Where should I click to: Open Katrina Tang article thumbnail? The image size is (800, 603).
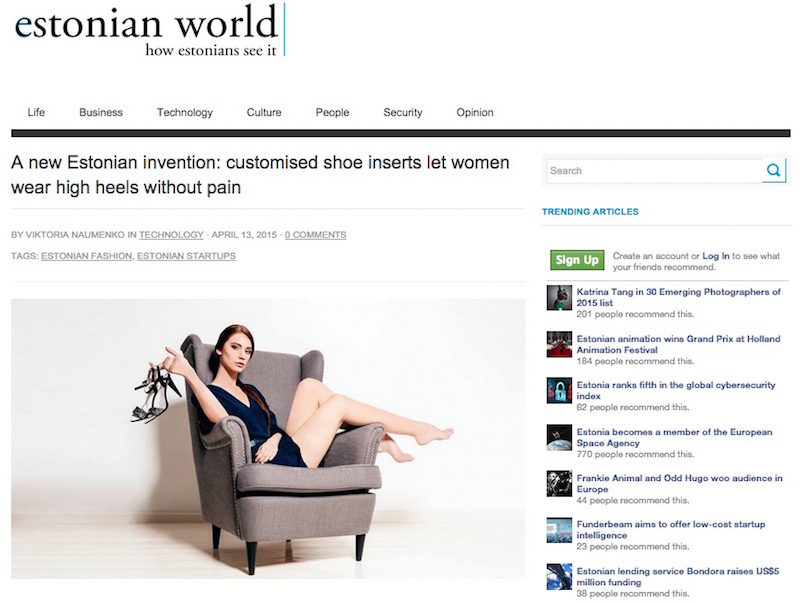[x=559, y=297]
